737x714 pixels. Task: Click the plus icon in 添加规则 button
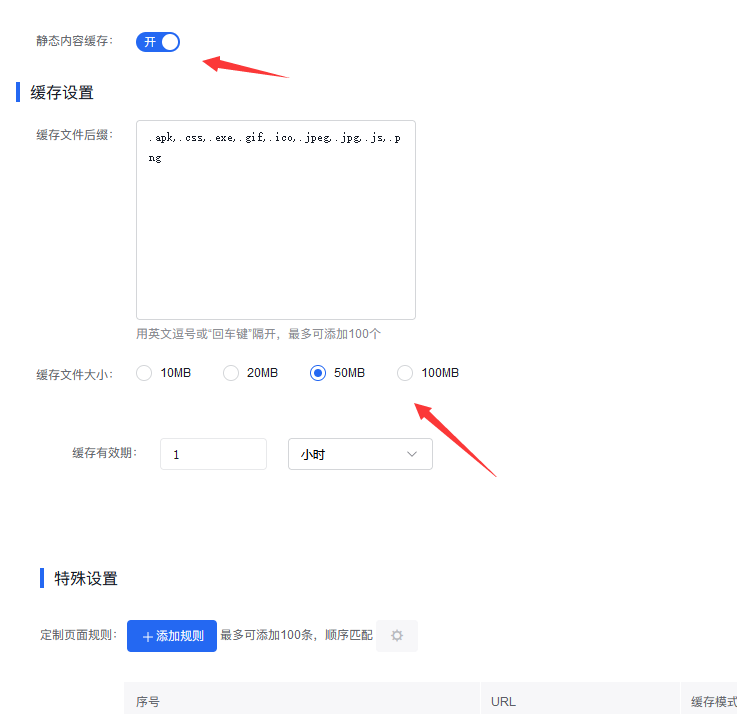[x=148, y=636]
